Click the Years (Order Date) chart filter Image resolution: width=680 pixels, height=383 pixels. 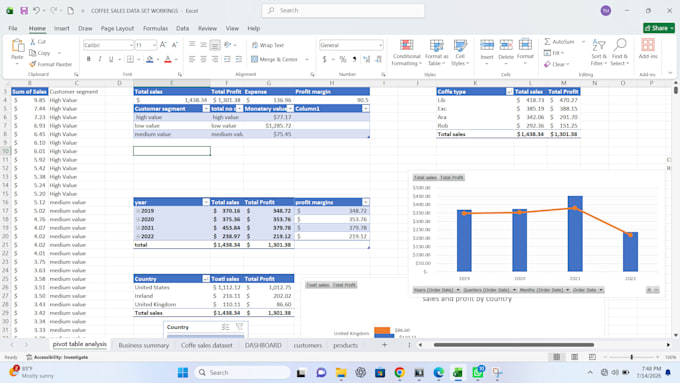436,290
